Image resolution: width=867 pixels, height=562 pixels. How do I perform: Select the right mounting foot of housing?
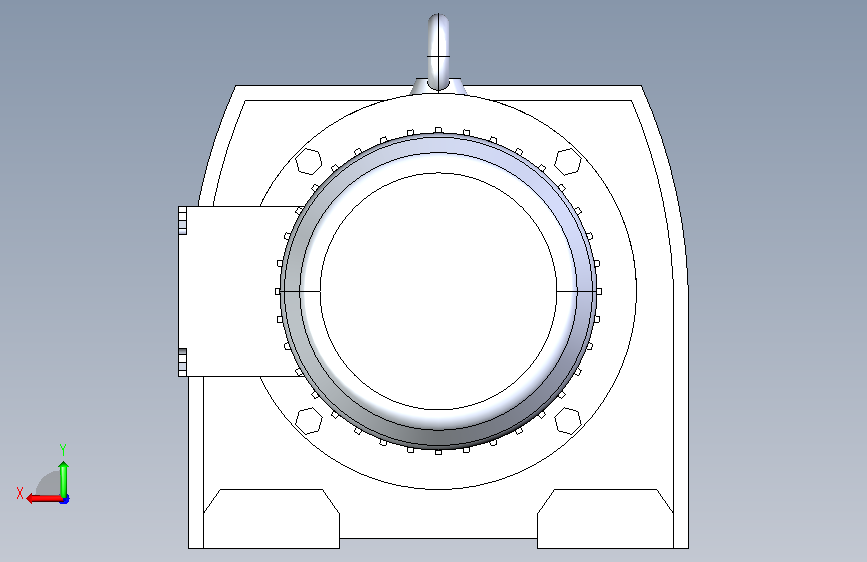[605, 519]
